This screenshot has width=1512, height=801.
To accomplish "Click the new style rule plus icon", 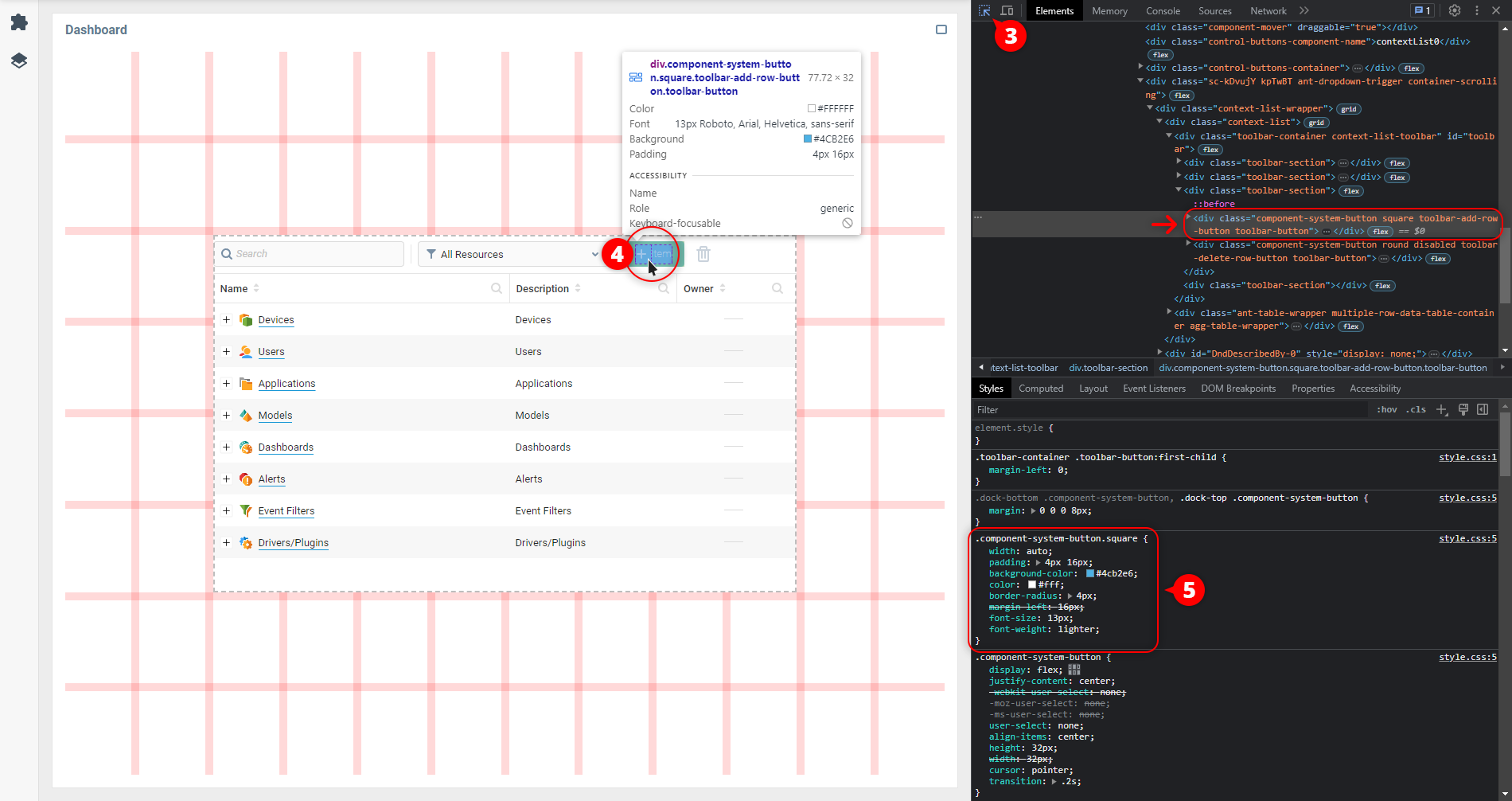I will click(x=1441, y=409).
